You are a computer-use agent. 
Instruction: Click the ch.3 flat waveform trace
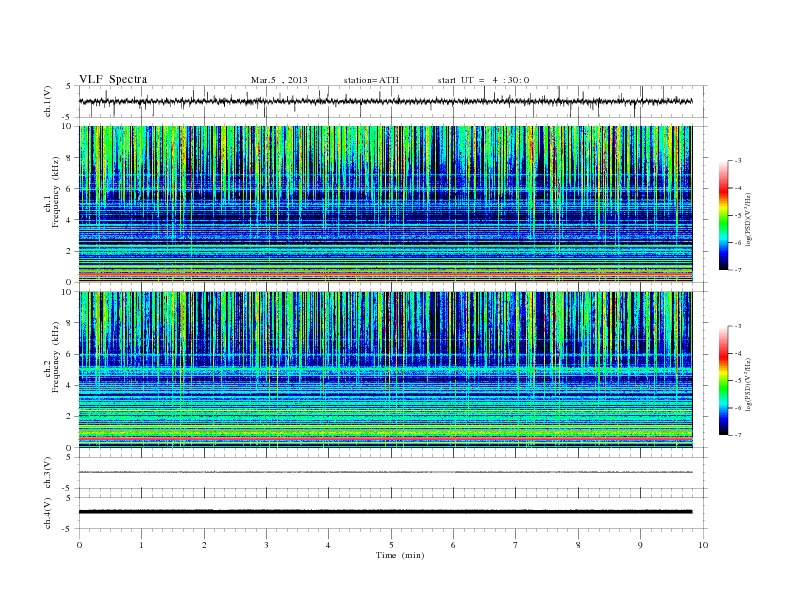pyautogui.click(x=385, y=472)
